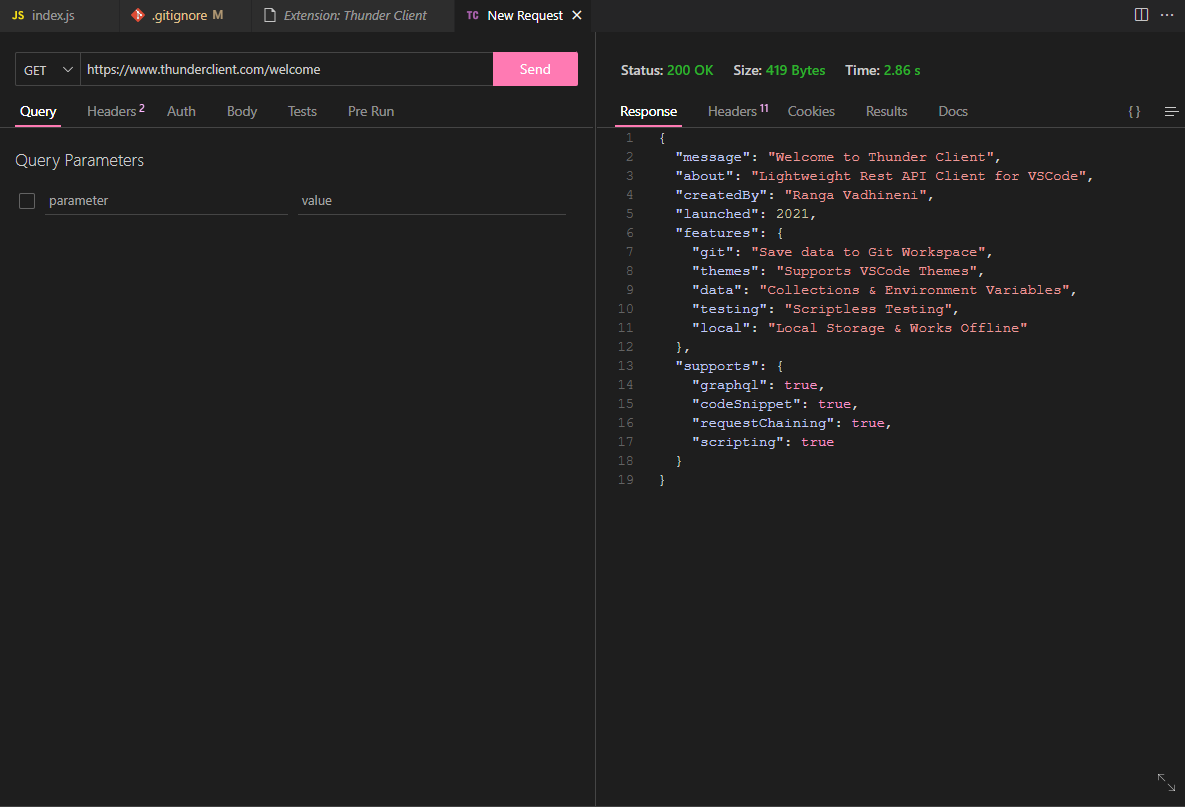Click the "supports" key line
1185x807 pixels.
point(729,366)
